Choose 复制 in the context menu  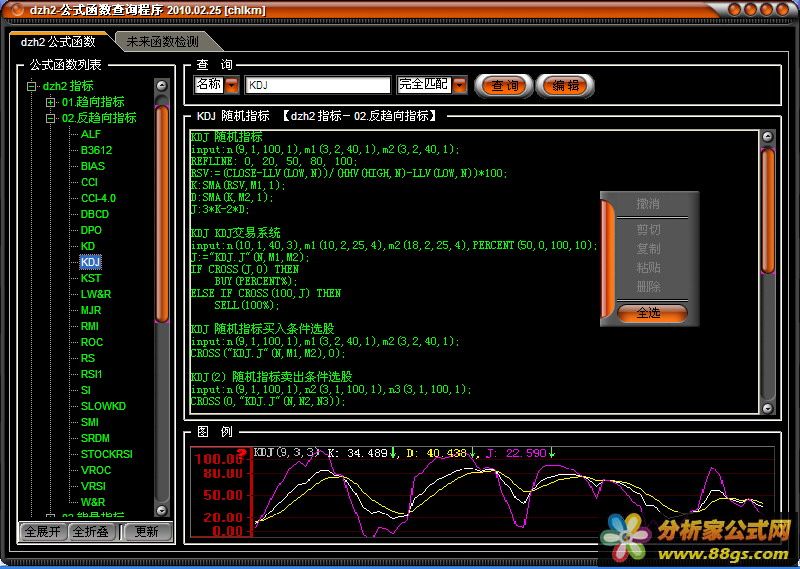click(x=648, y=249)
